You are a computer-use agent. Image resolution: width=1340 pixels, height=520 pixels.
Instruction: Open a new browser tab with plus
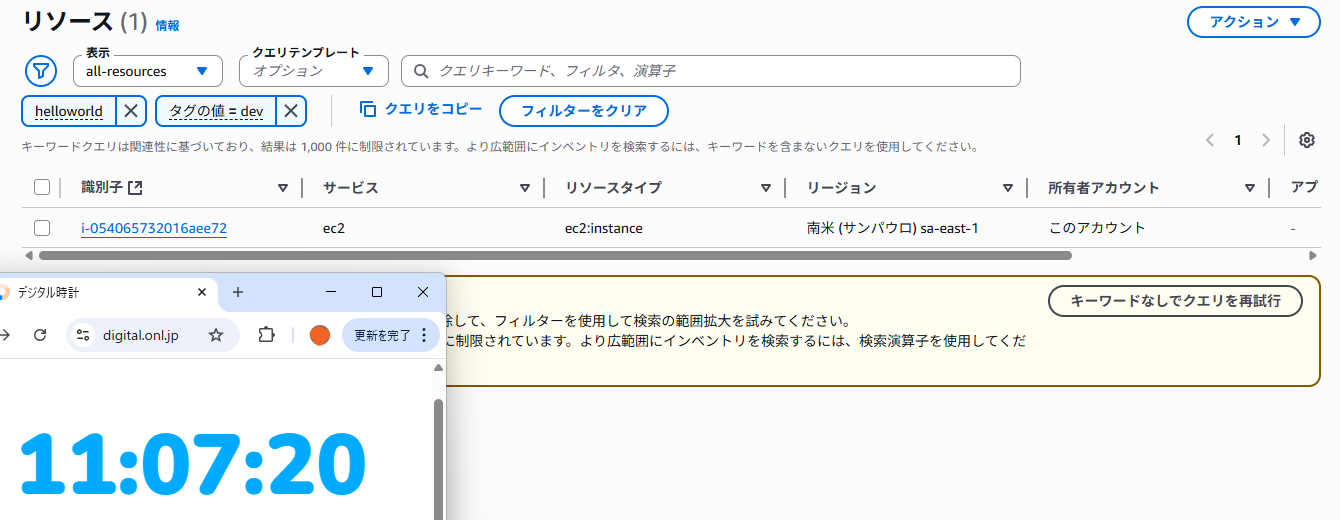[x=238, y=292]
